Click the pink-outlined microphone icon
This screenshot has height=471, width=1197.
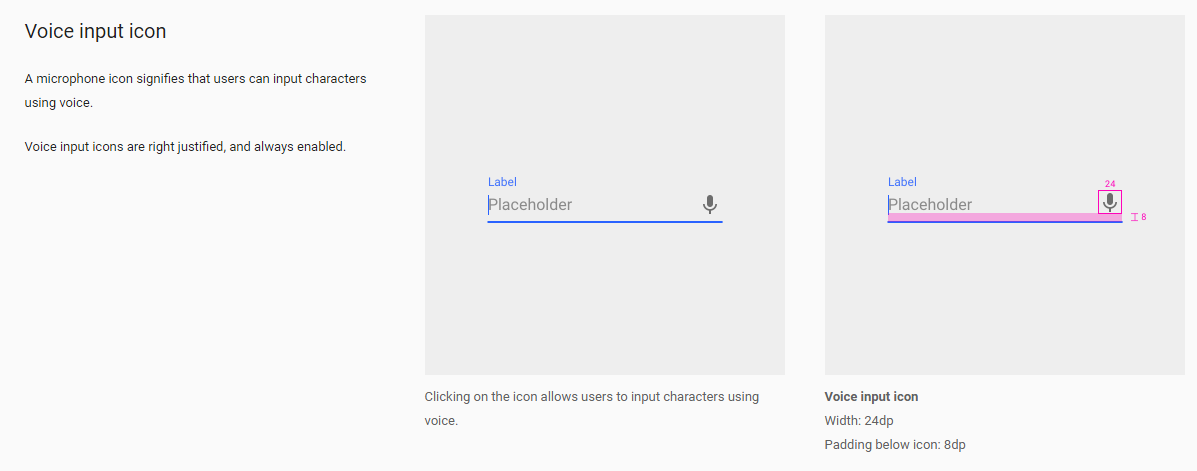[1109, 202]
